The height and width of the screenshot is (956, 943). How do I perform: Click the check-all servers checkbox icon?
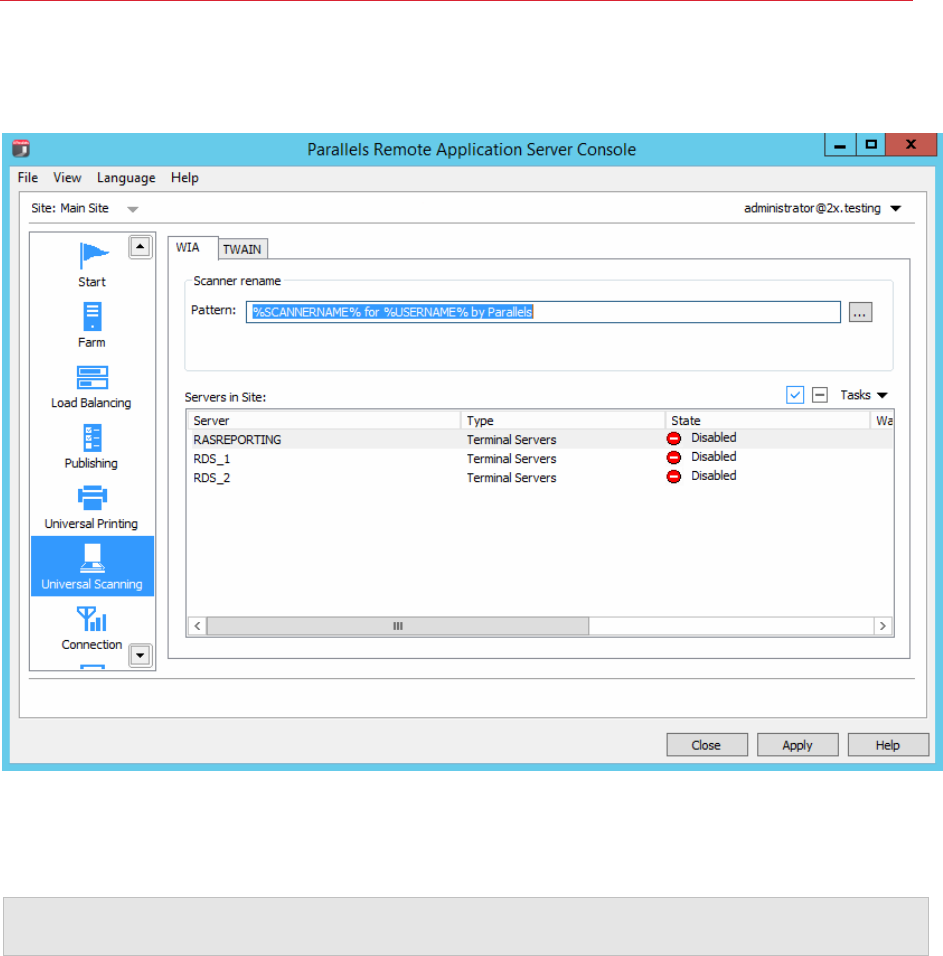[795, 394]
